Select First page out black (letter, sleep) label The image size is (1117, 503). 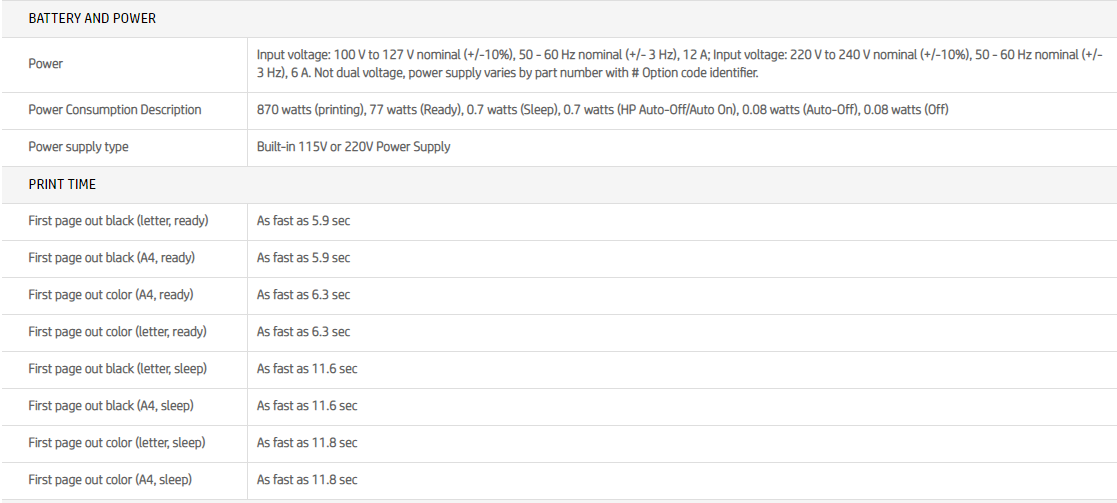117,369
